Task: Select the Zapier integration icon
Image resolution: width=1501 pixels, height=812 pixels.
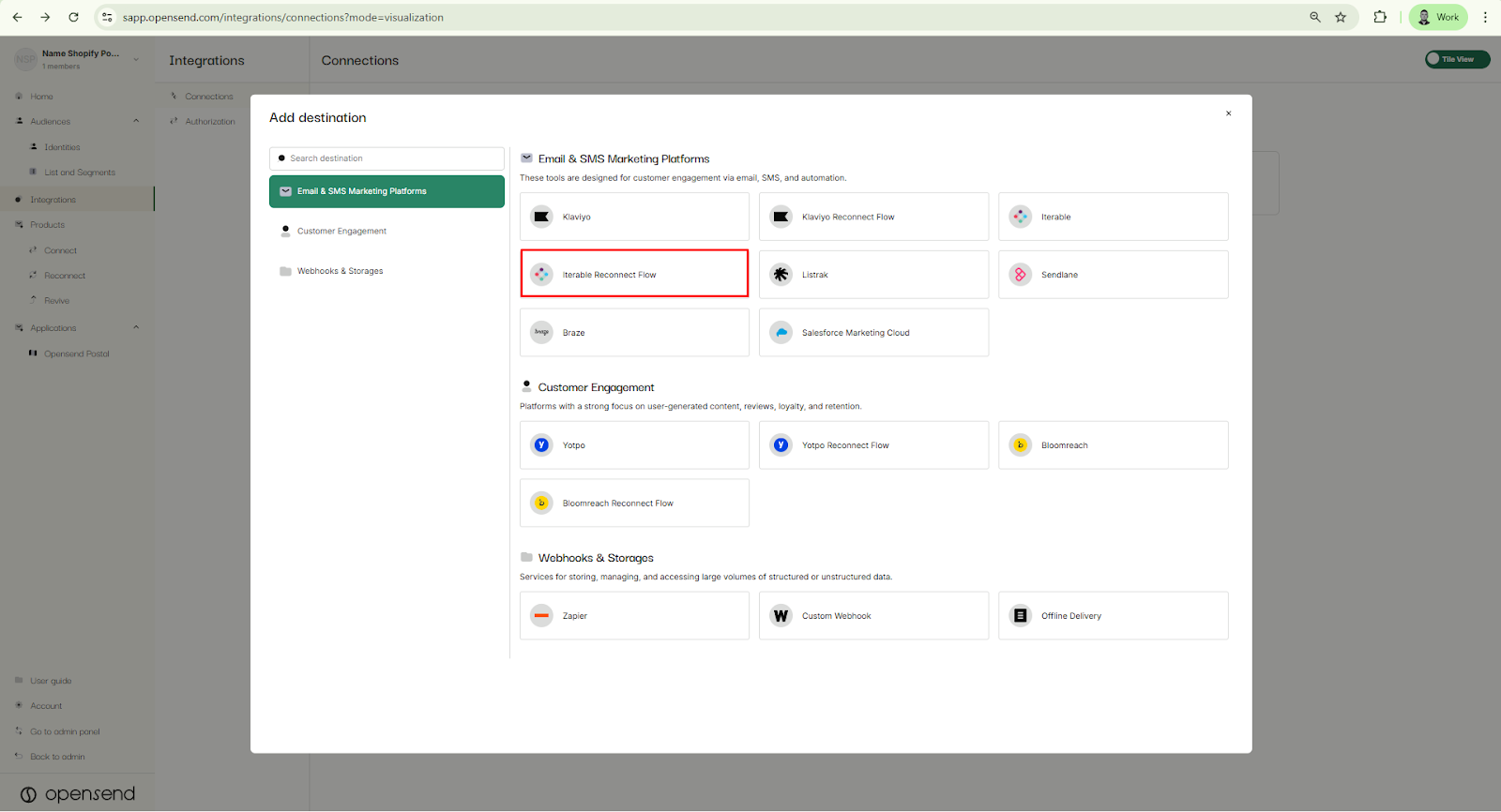Action: pyautogui.click(x=541, y=616)
